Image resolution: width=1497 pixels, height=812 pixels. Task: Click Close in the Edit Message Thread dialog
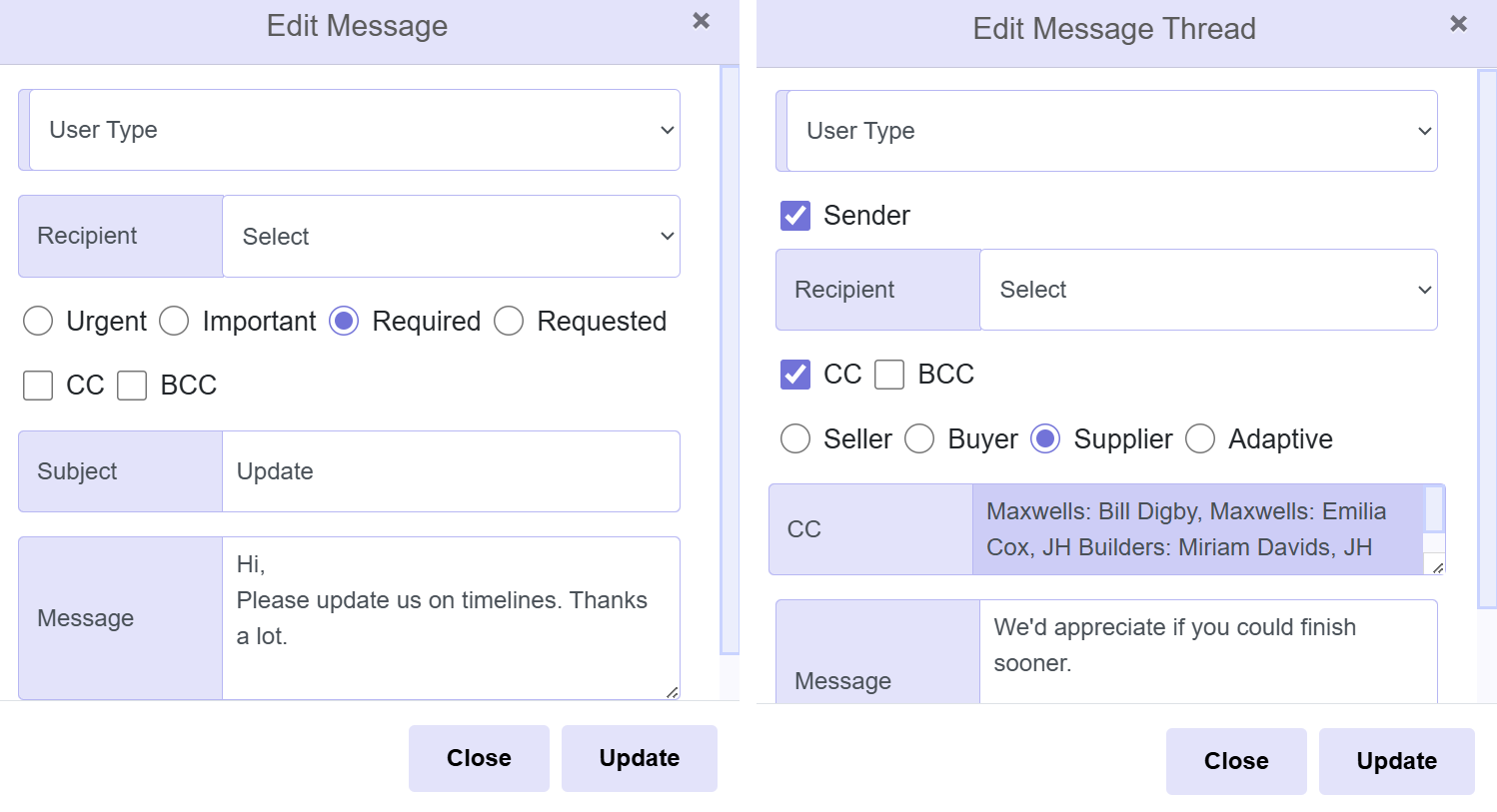[x=1236, y=761]
